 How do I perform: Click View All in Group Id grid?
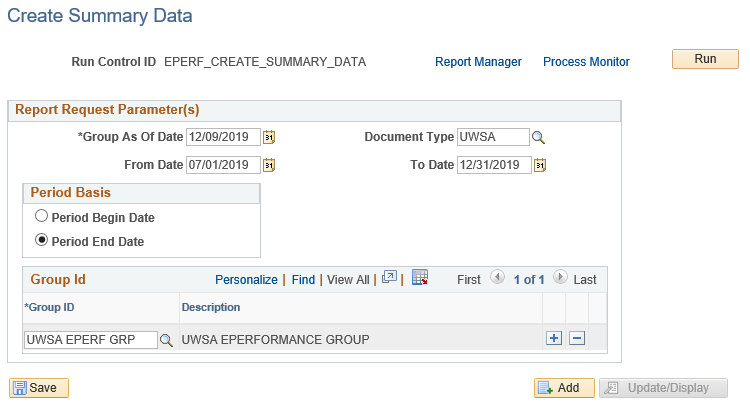(348, 280)
